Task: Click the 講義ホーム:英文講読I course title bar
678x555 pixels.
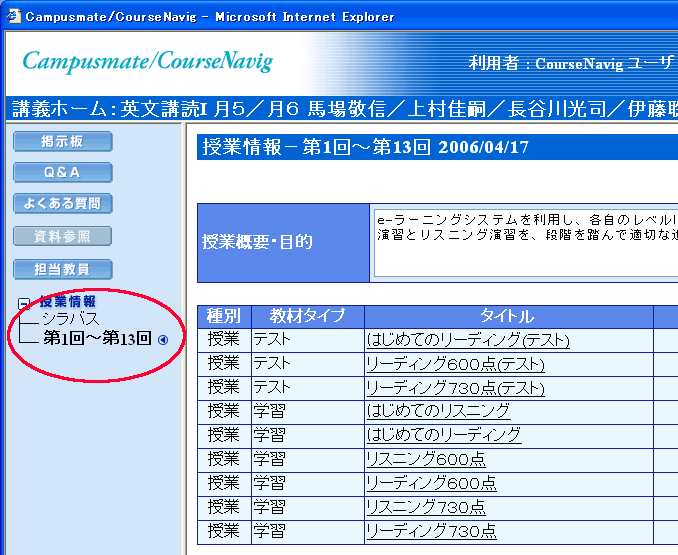Action: [x=342, y=108]
